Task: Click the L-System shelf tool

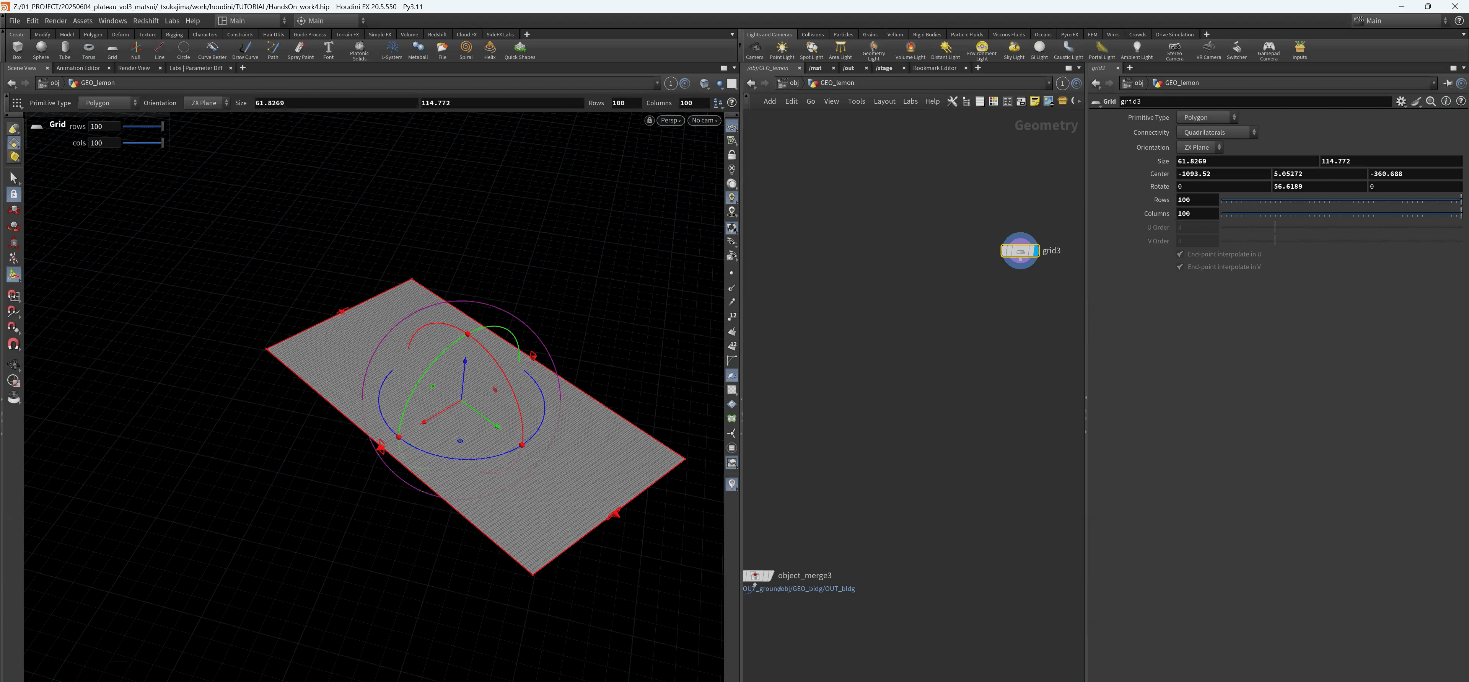Action: pyautogui.click(x=392, y=49)
